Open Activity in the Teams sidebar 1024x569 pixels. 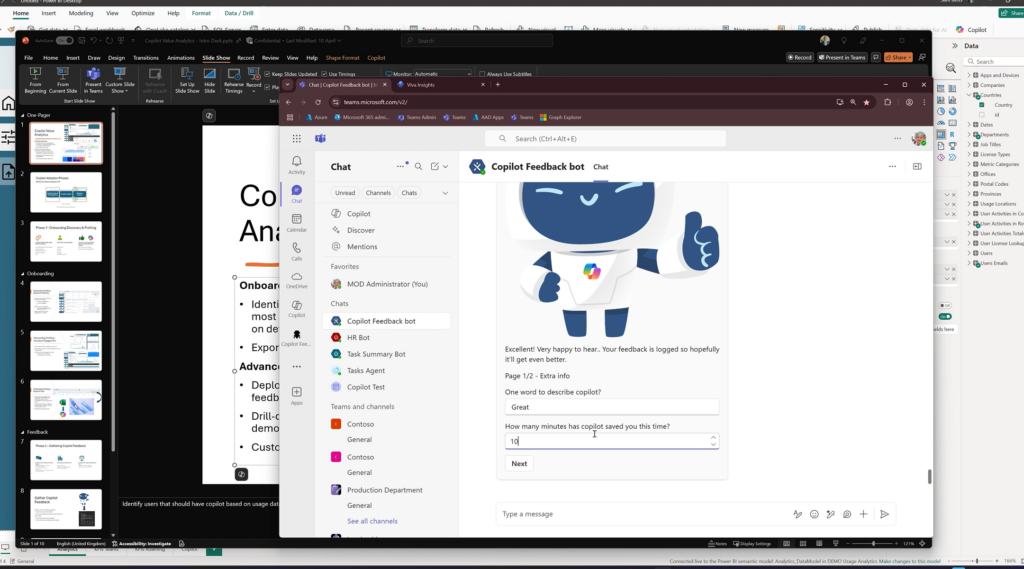click(296, 165)
